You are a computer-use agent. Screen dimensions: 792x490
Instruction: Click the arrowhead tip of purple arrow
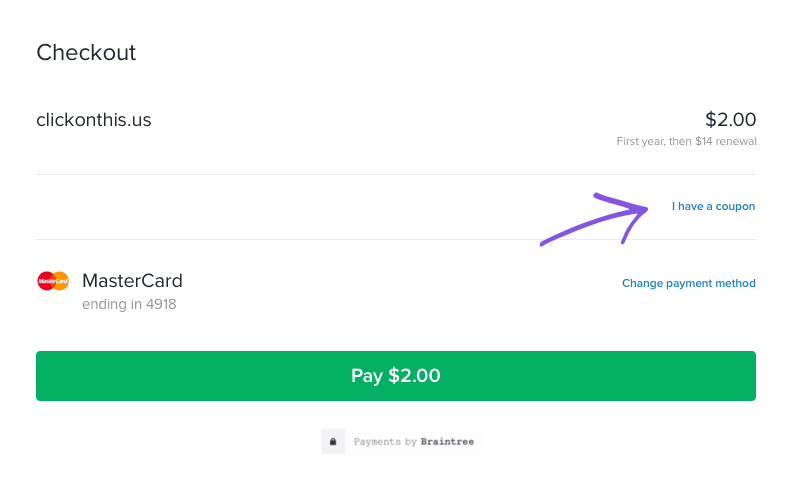pyautogui.click(x=644, y=208)
